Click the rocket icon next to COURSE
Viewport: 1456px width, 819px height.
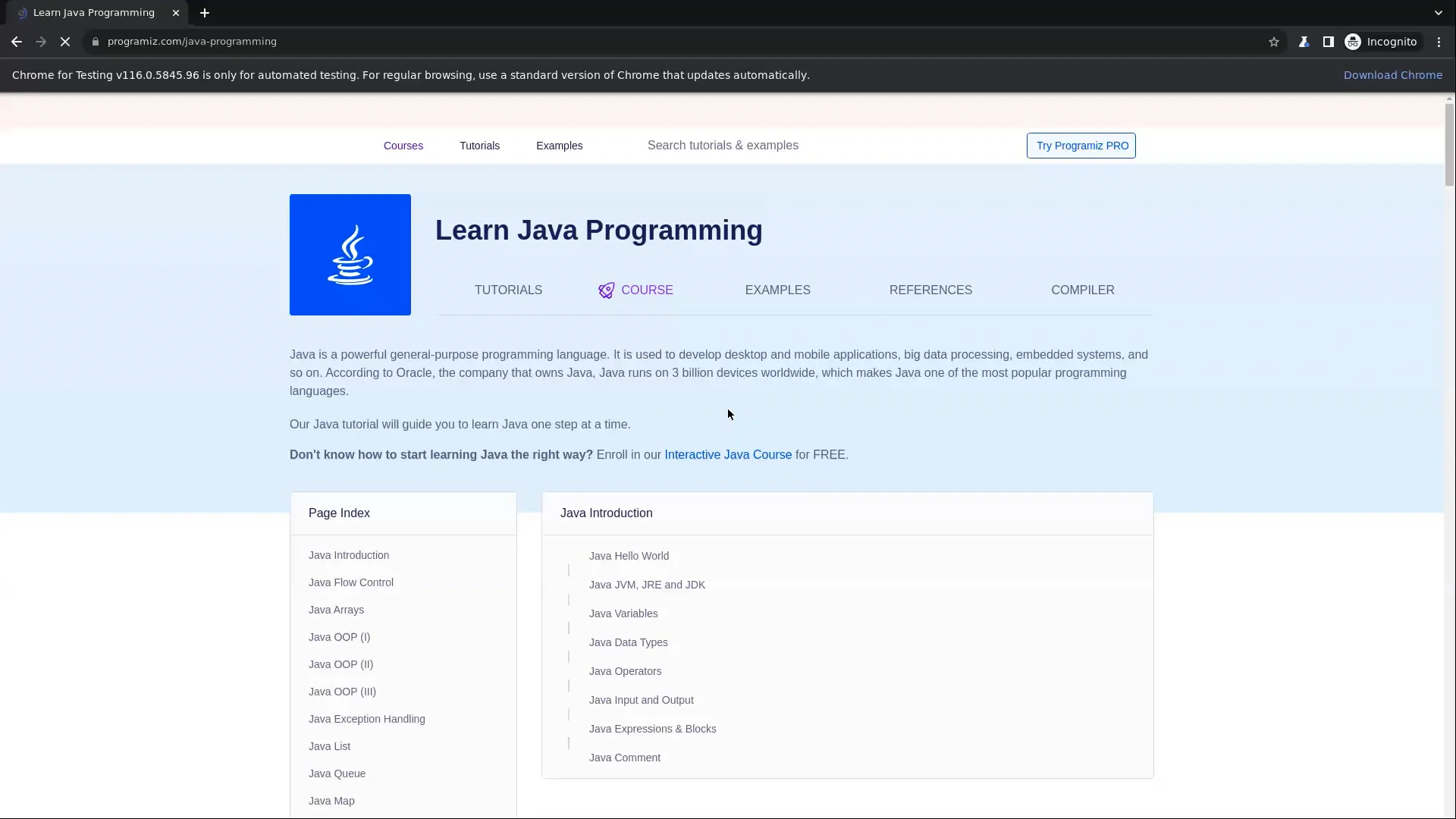coord(606,290)
